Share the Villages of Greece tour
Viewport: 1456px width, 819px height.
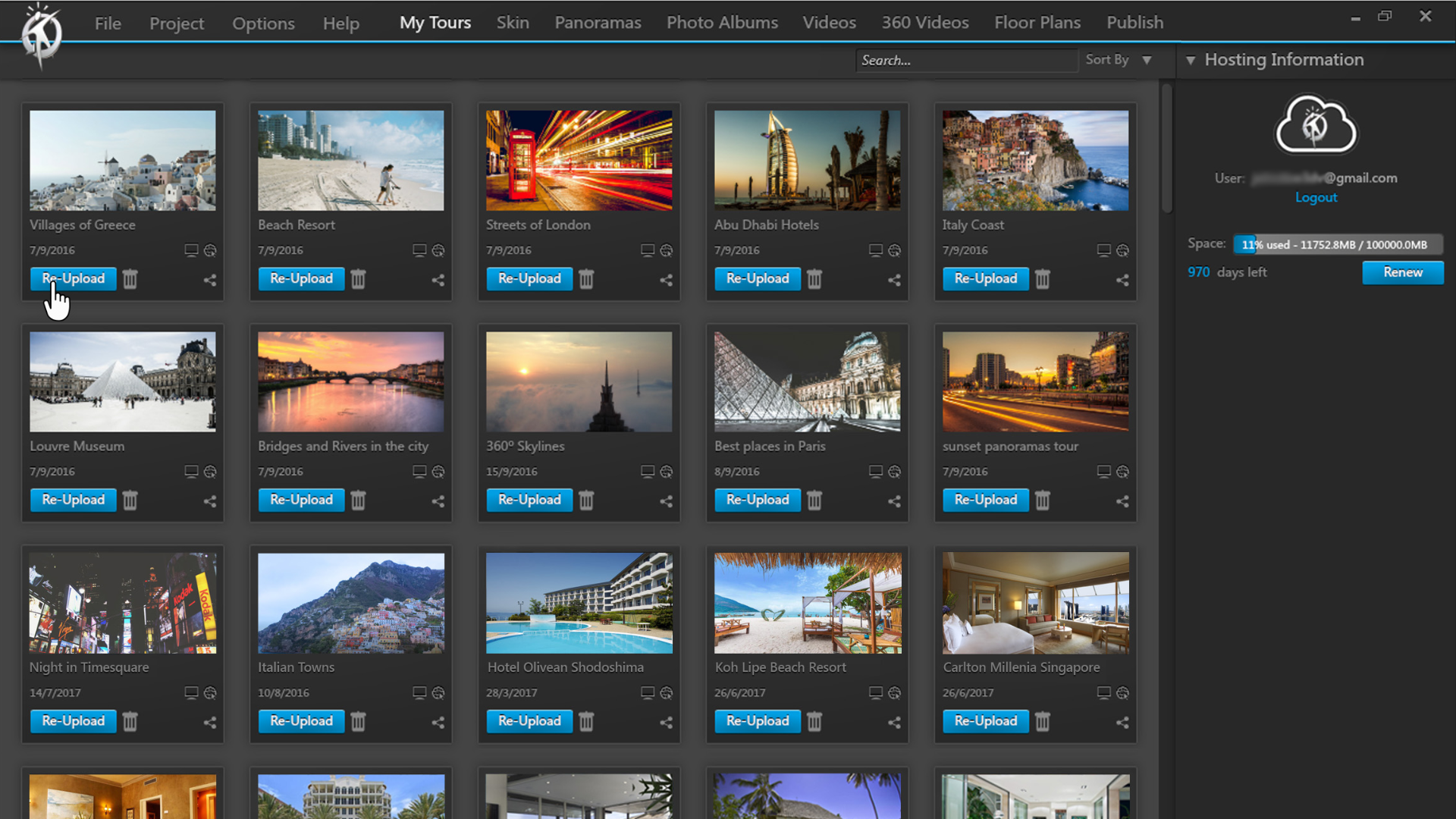click(210, 280)
